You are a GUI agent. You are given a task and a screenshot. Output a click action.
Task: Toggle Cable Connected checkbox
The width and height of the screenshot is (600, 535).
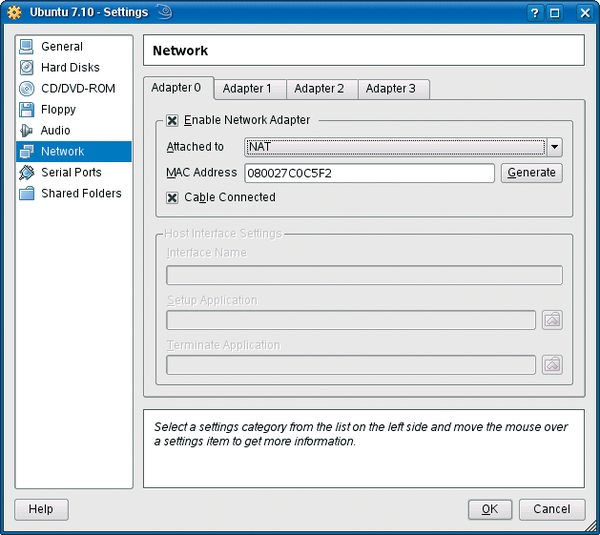pyautogui.click(x=172, y=198)
